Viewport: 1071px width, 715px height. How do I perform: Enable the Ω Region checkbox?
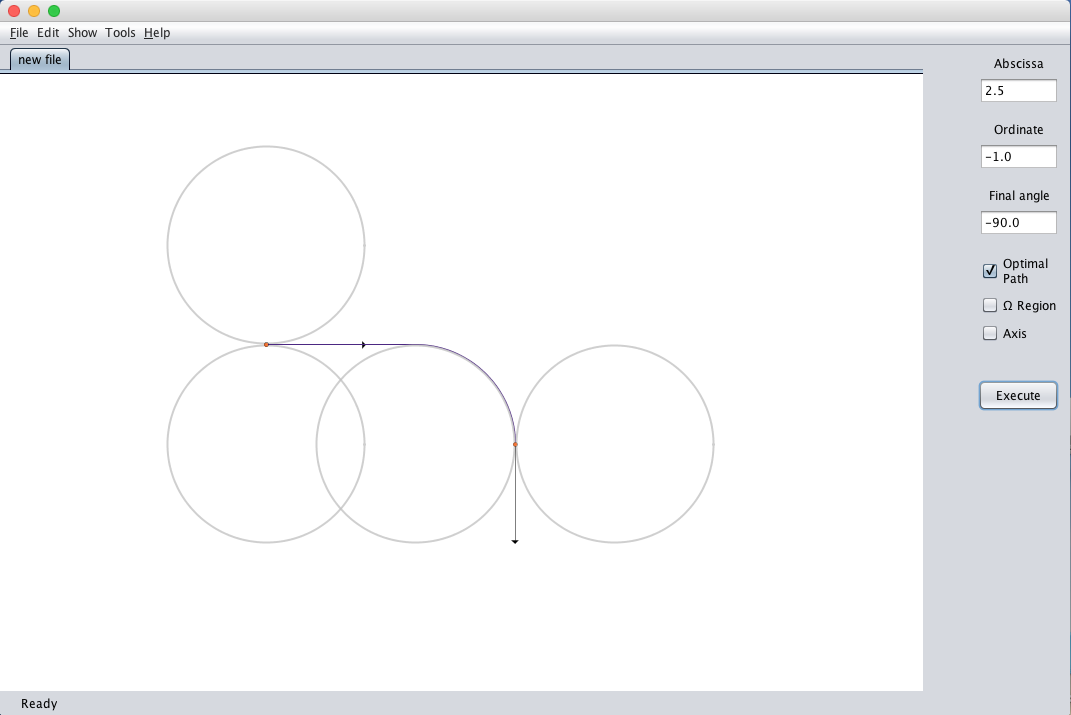[x=990, y=306]
